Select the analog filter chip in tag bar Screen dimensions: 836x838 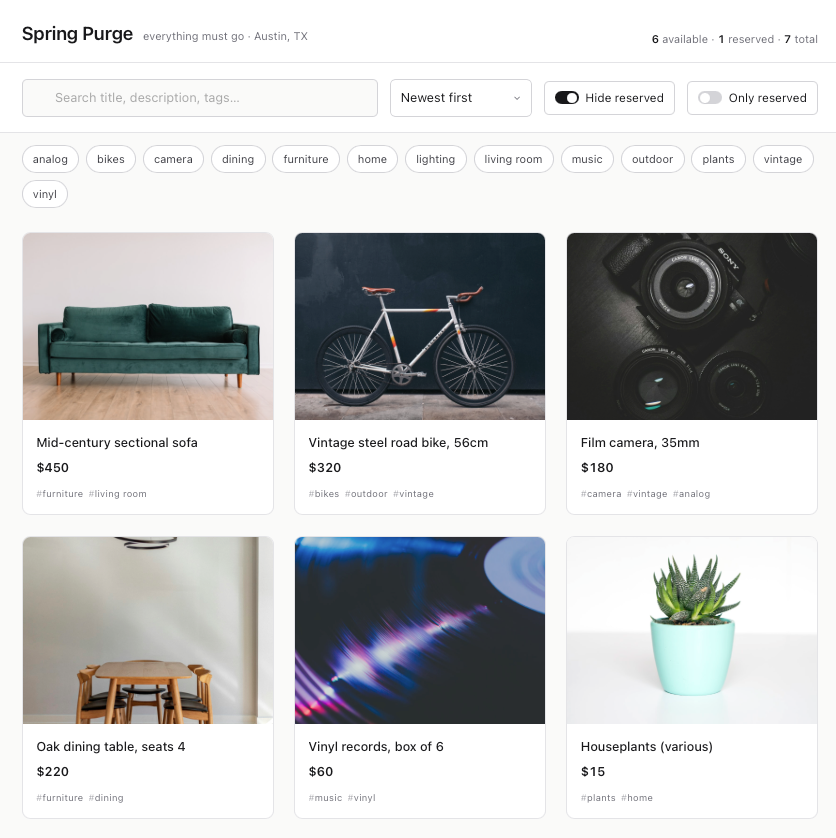[50, 159]
